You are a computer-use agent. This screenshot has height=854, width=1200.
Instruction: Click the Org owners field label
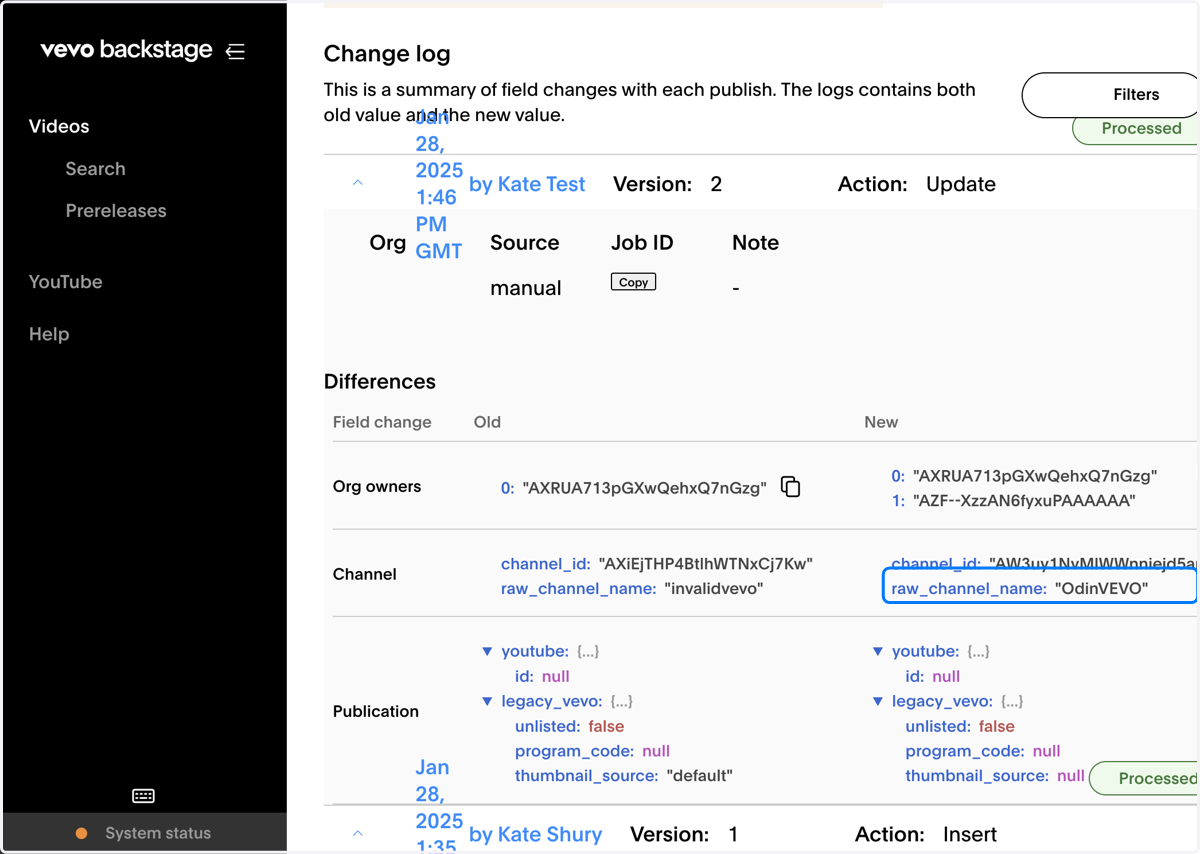[x=377, y=487]
